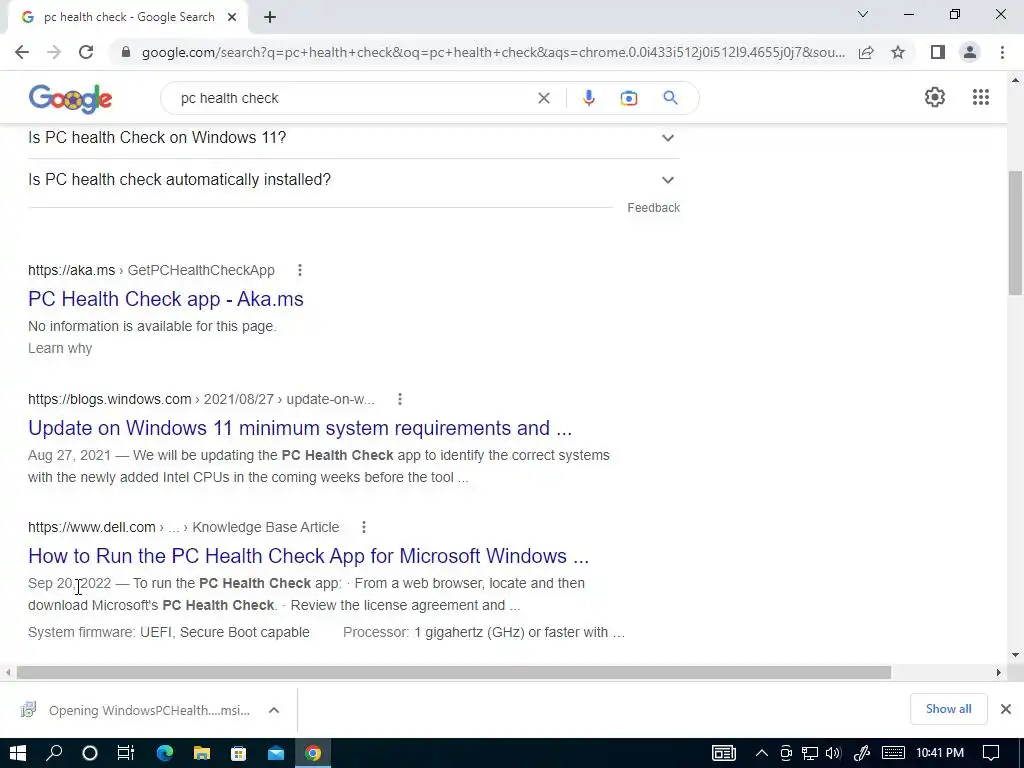Expand 'Is PC health check automatically installed?'
This screenshot has width=1024, height=768.
[x=353, y=180]
